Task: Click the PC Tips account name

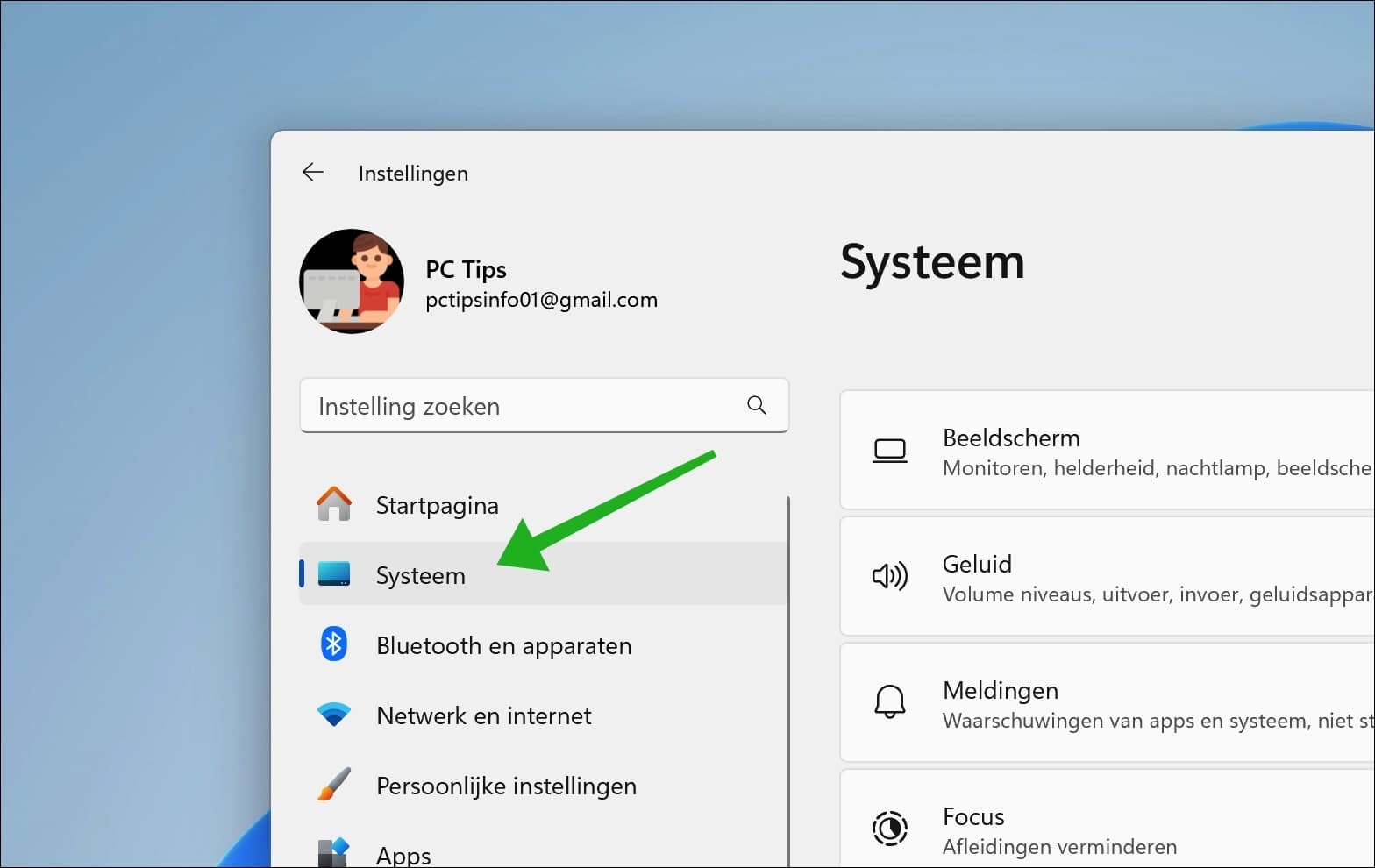Action: pyautogui.click(x=466, y=269)
